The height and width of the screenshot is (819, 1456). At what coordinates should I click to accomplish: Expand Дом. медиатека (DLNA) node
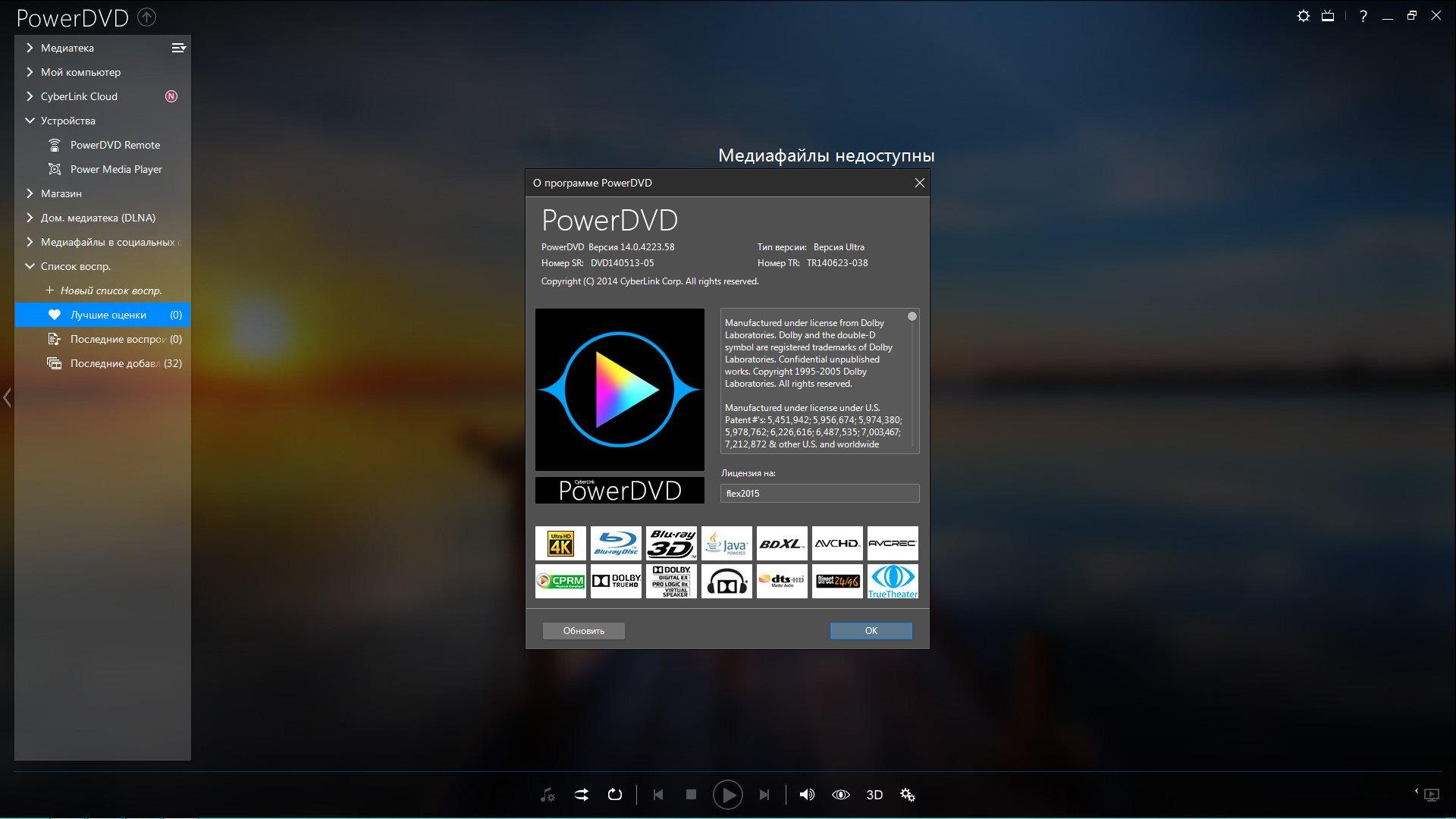(30, 218)
